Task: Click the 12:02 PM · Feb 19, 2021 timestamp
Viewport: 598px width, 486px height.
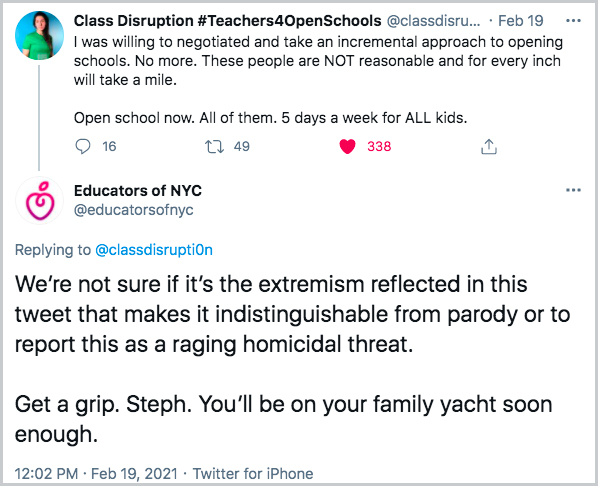Action: point(96,473)
